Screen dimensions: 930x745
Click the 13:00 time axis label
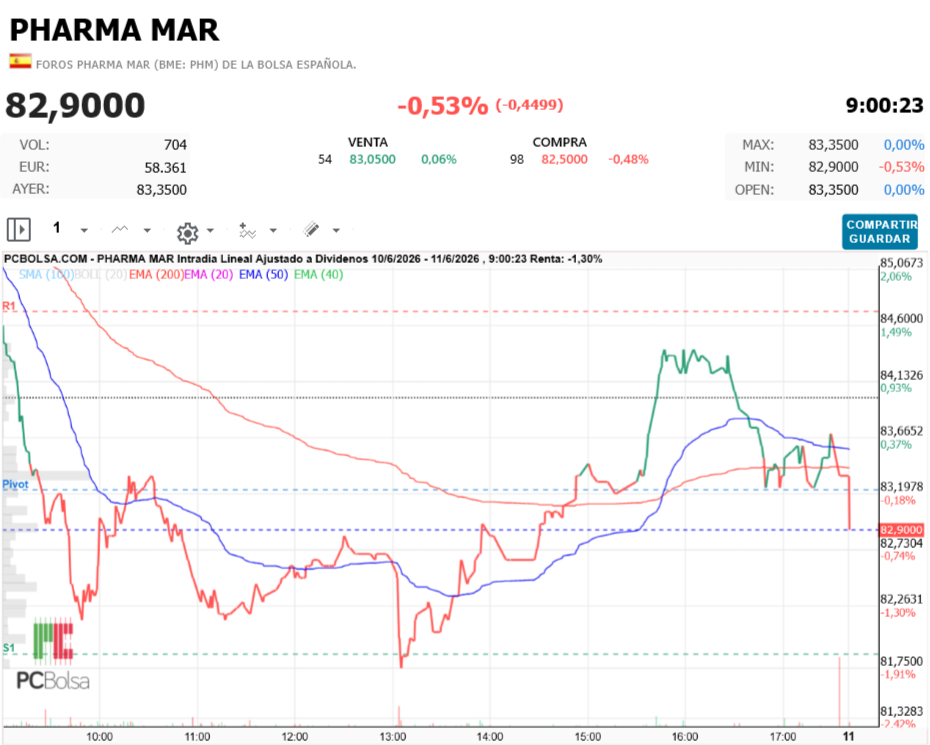click(x=393, y=737)
